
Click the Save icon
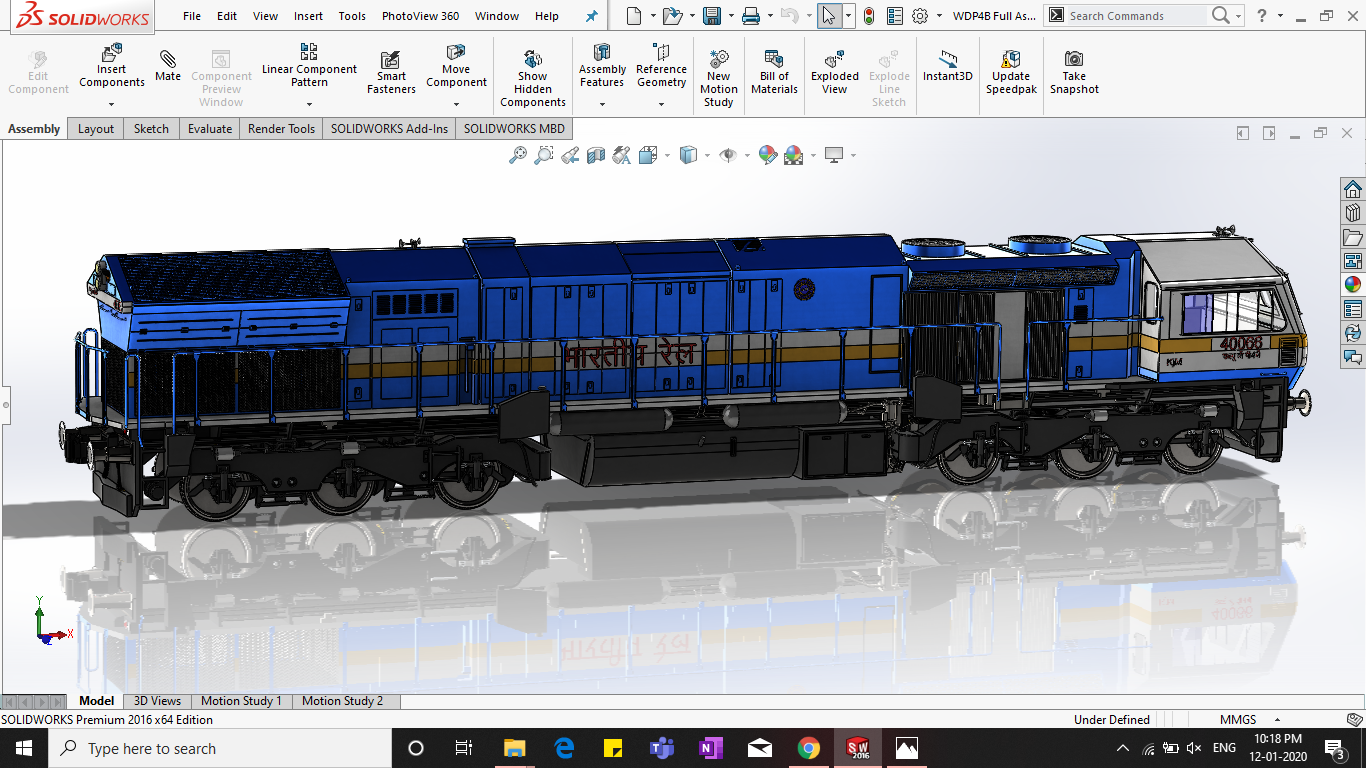(x=712, y=16)
